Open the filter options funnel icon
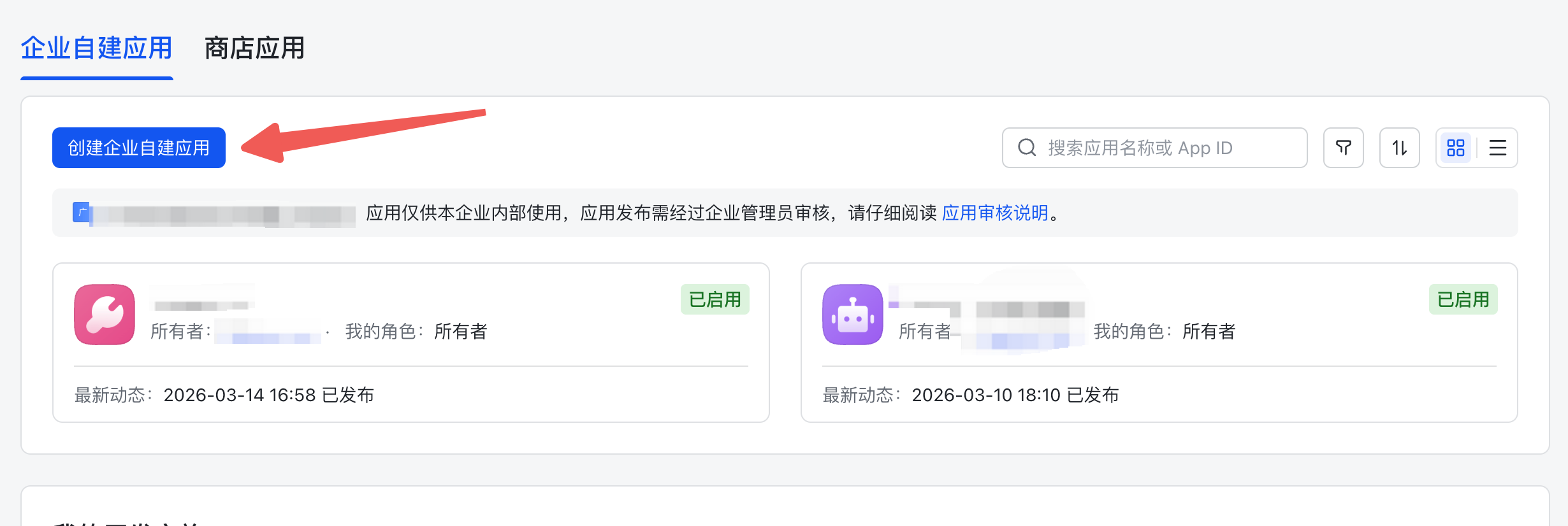This screenshot has width=1568, height=526. click(1343, 148)
